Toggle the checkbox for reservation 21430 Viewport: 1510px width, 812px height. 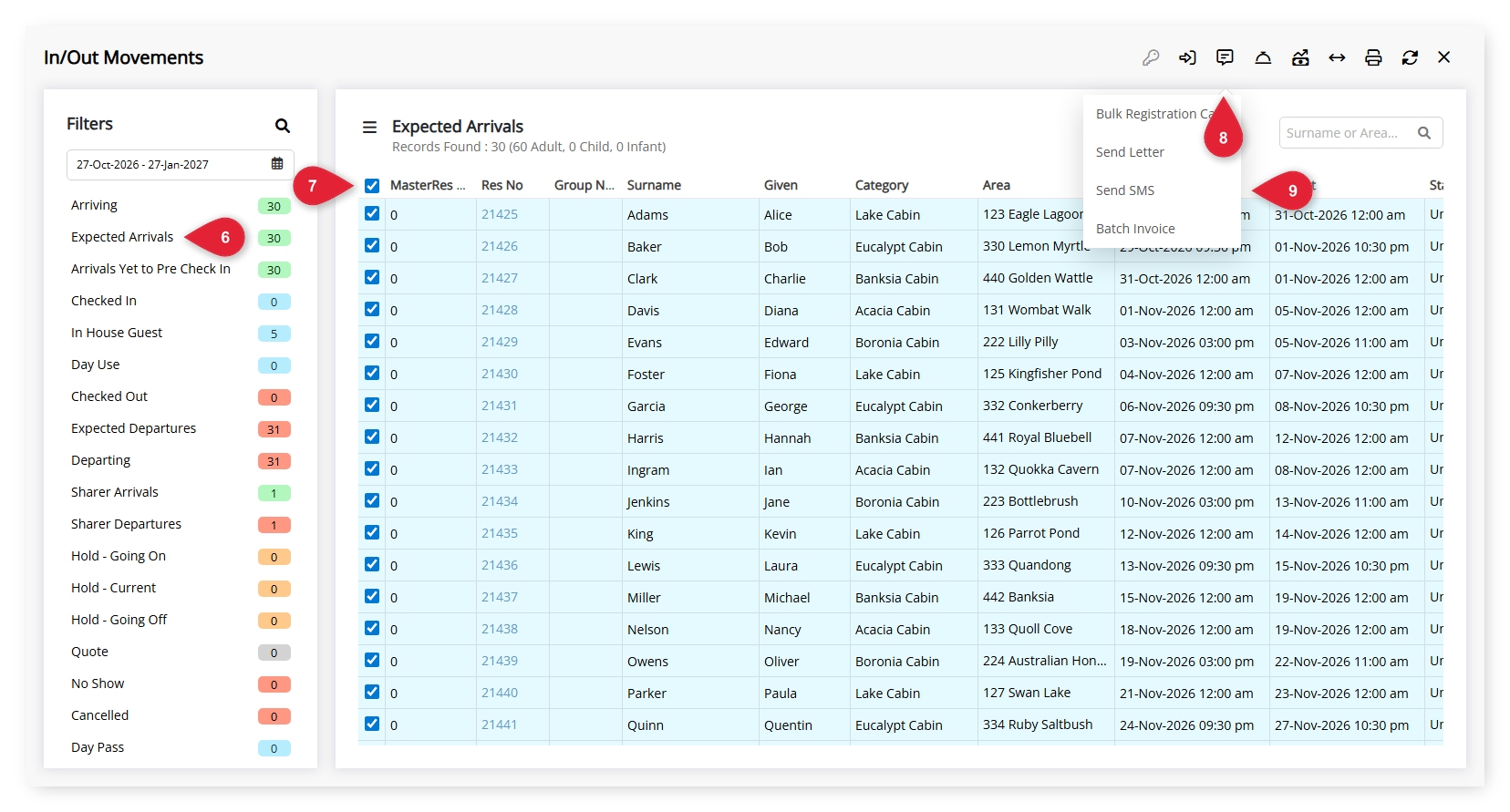[372, 373]
